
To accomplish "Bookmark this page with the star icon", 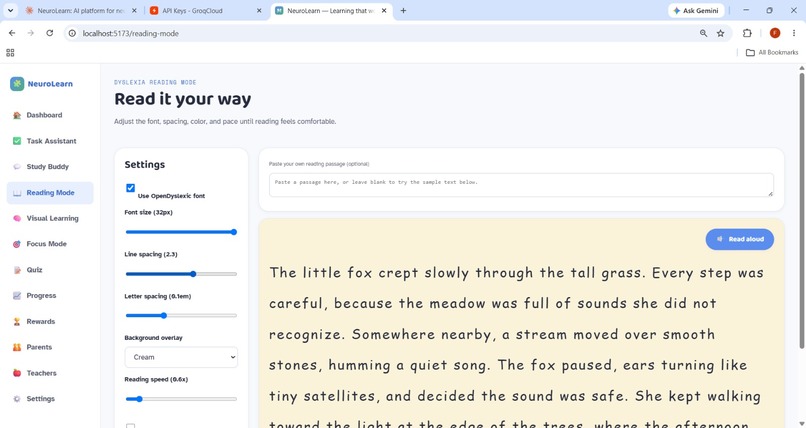I will tap(721, 33).
